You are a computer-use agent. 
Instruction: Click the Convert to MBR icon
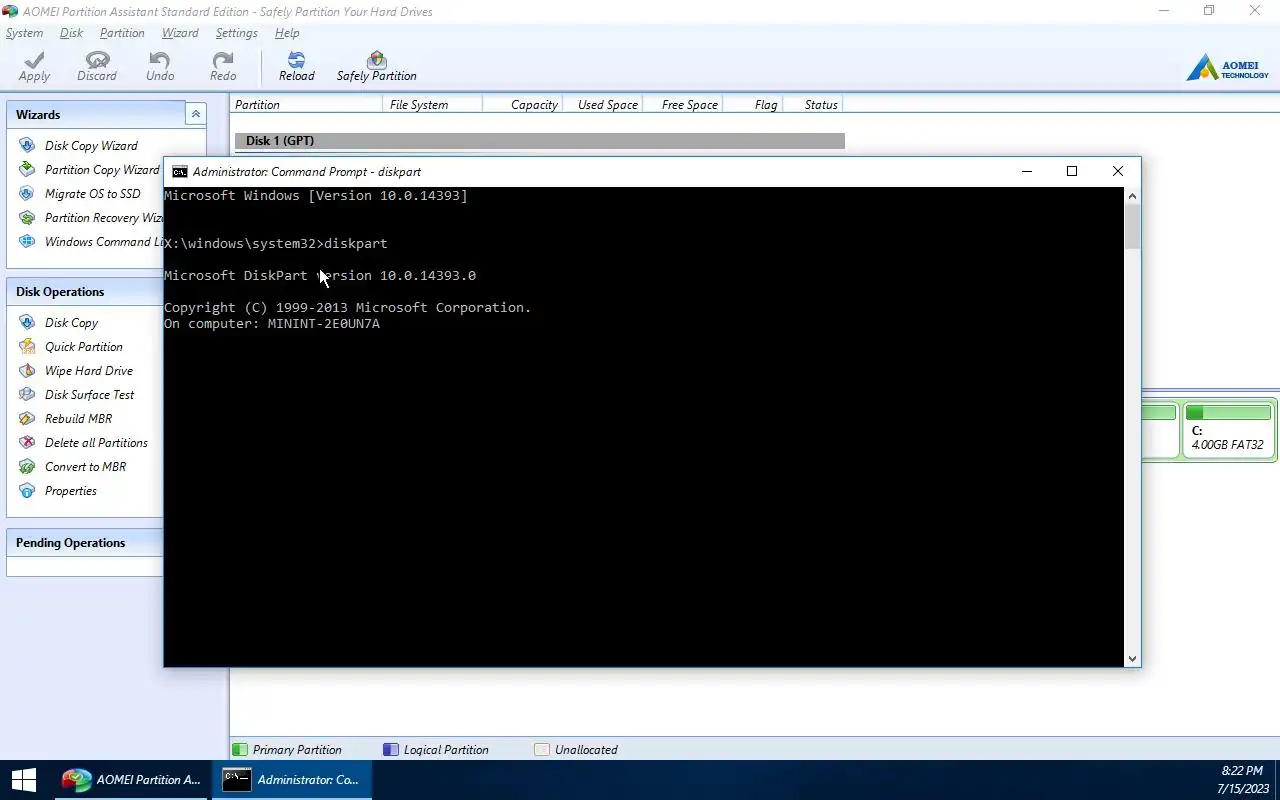(x=26, y=467)
